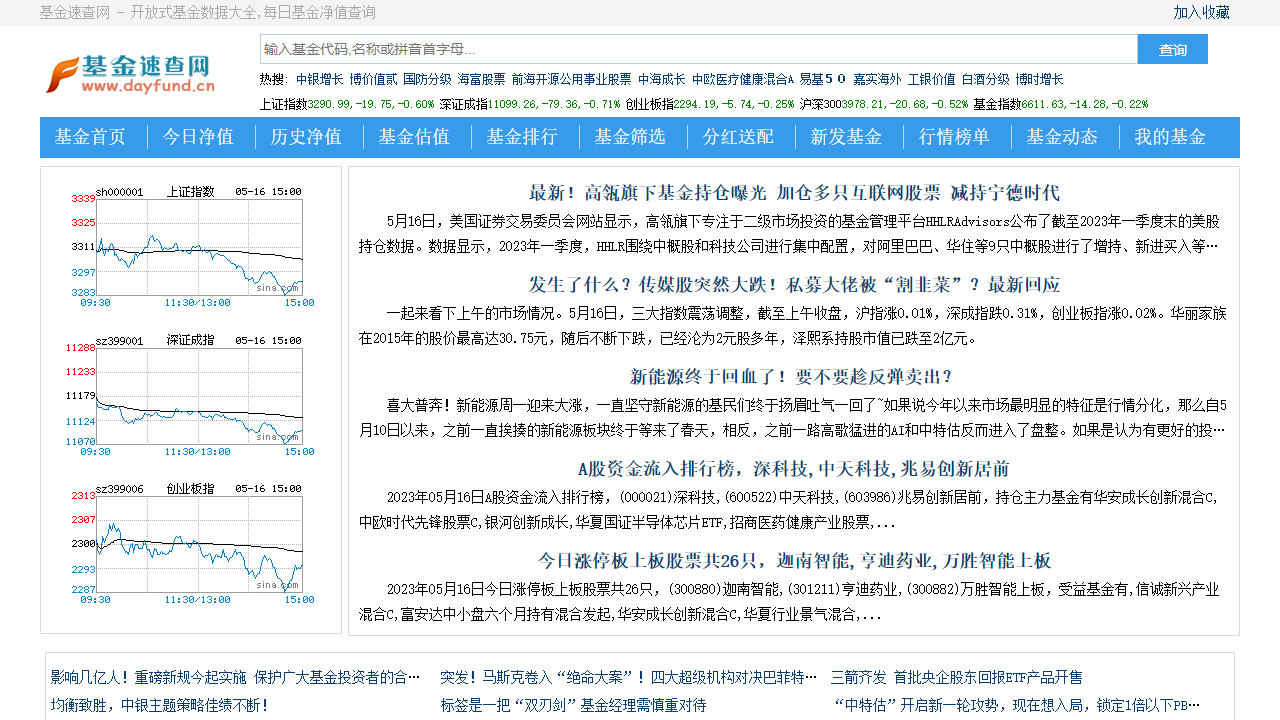The width and height of the screenshot is (1280, 720).
Task: Open headline A股资金流入排行榜
Action: coord(794,469)
